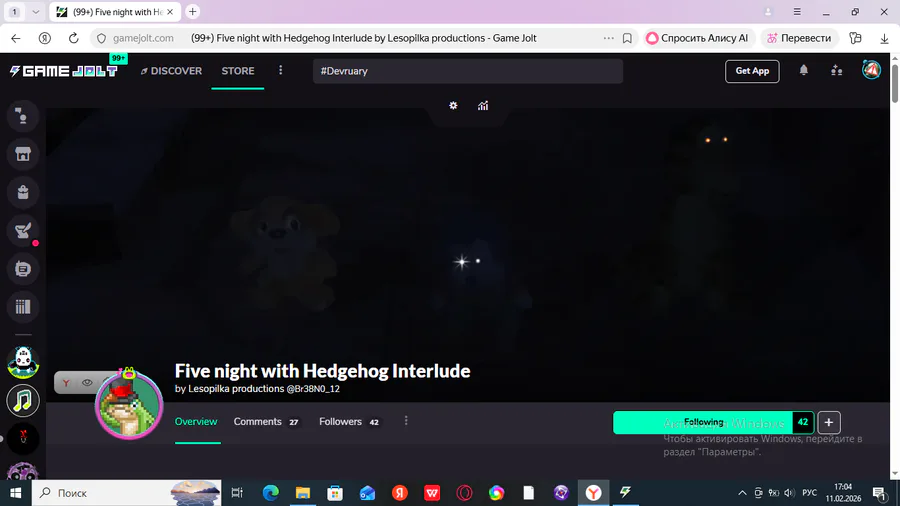Open WPS Office from taskbar
The height and width of the screenshot is (506, 900).
pyautogui.click(x=432, y=493)
